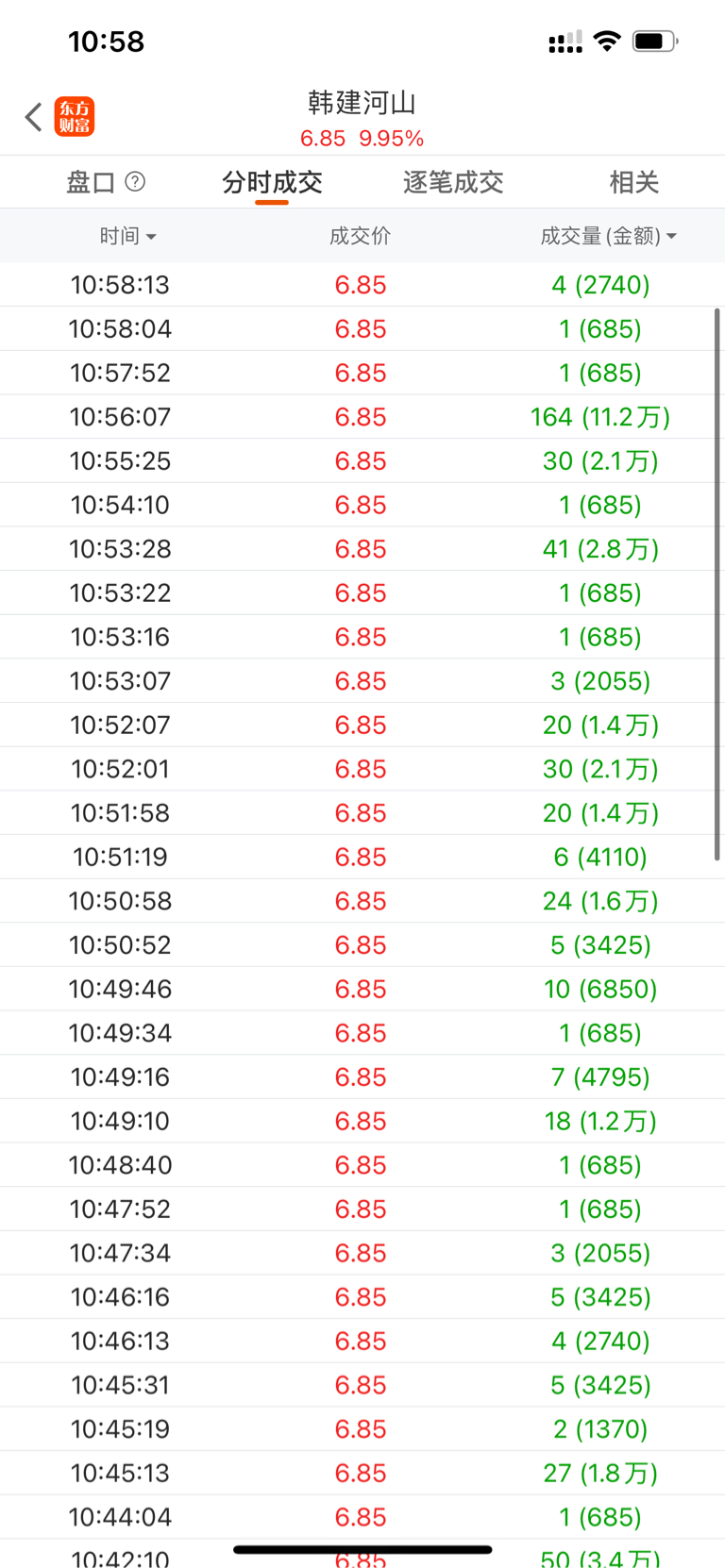Select the 10:49:46 trade with 6850 amount
The image size is (725, 1568).
tap(362, 989)
